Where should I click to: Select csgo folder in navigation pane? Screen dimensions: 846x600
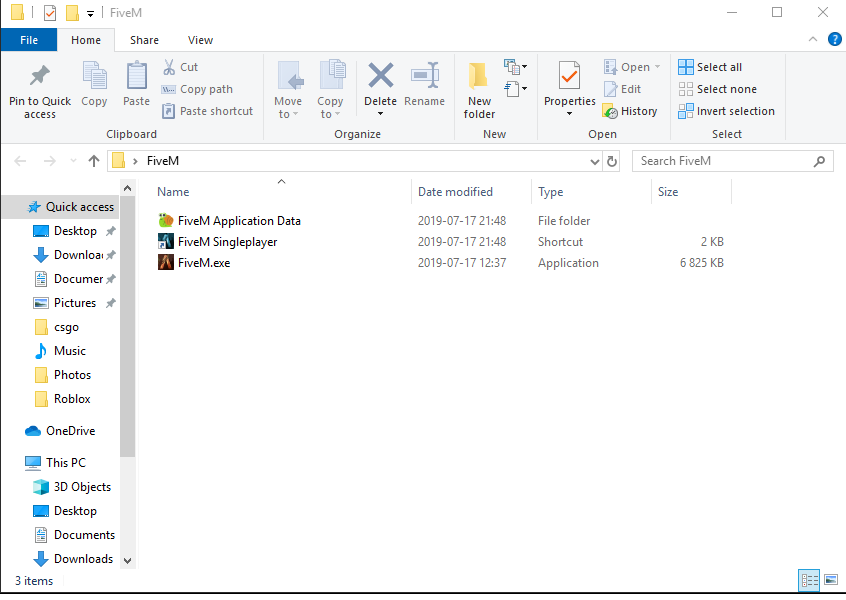[66, 327]
